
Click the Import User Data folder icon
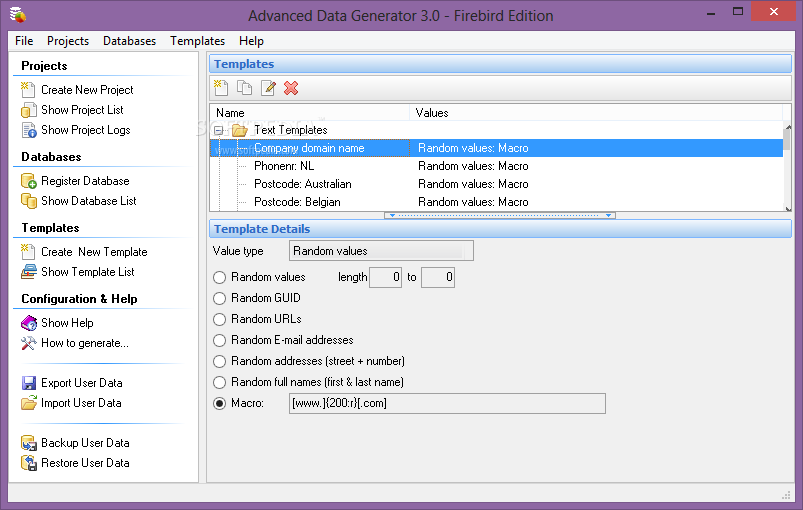click(29, 403)
